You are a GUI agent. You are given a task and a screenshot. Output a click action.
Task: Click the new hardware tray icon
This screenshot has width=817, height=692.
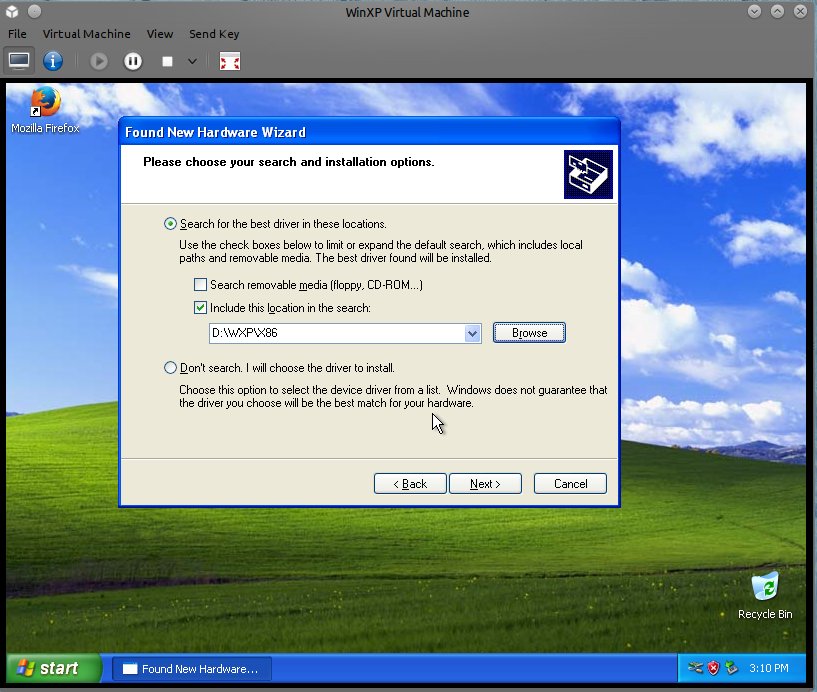[732, 668]
